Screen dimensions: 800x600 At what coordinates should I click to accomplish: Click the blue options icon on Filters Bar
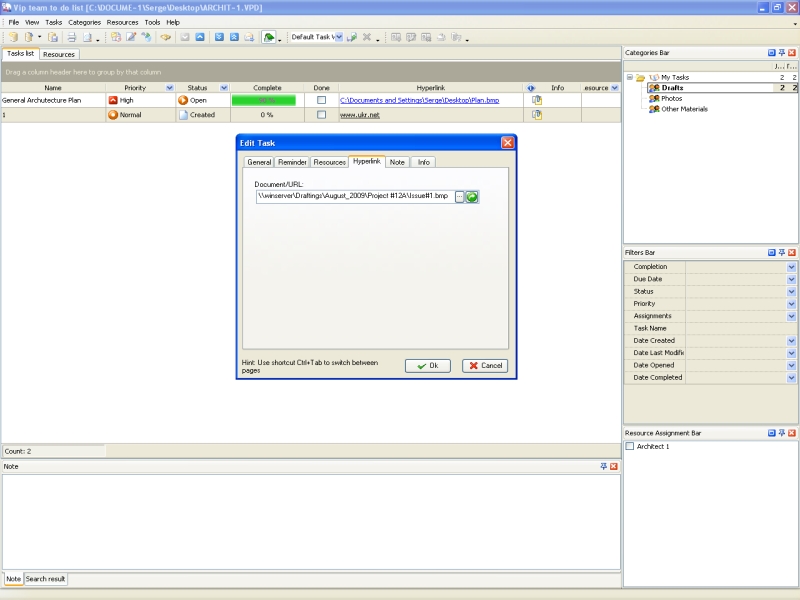771,252
